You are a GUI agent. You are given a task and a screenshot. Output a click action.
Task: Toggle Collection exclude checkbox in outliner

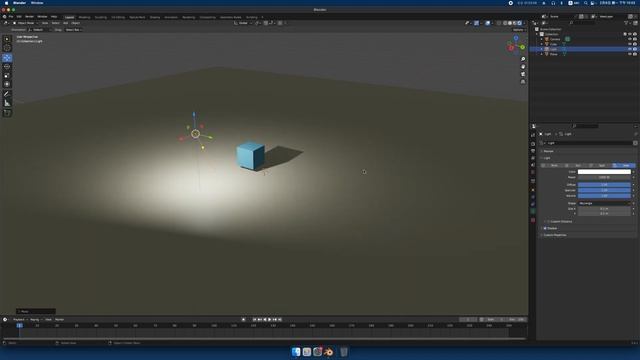click(625, 34)
